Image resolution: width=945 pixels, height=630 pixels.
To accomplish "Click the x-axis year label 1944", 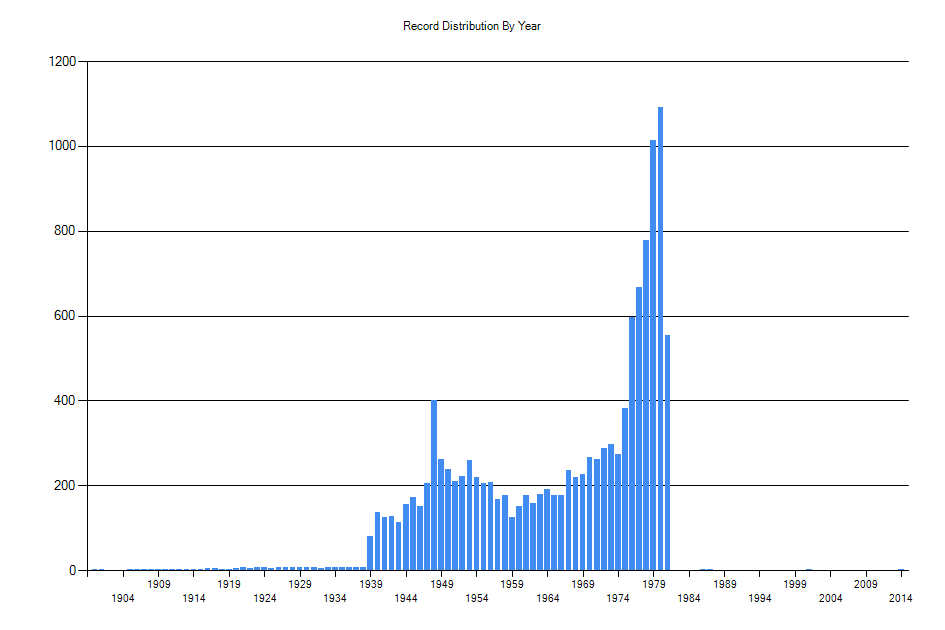I will pos(406,598).
